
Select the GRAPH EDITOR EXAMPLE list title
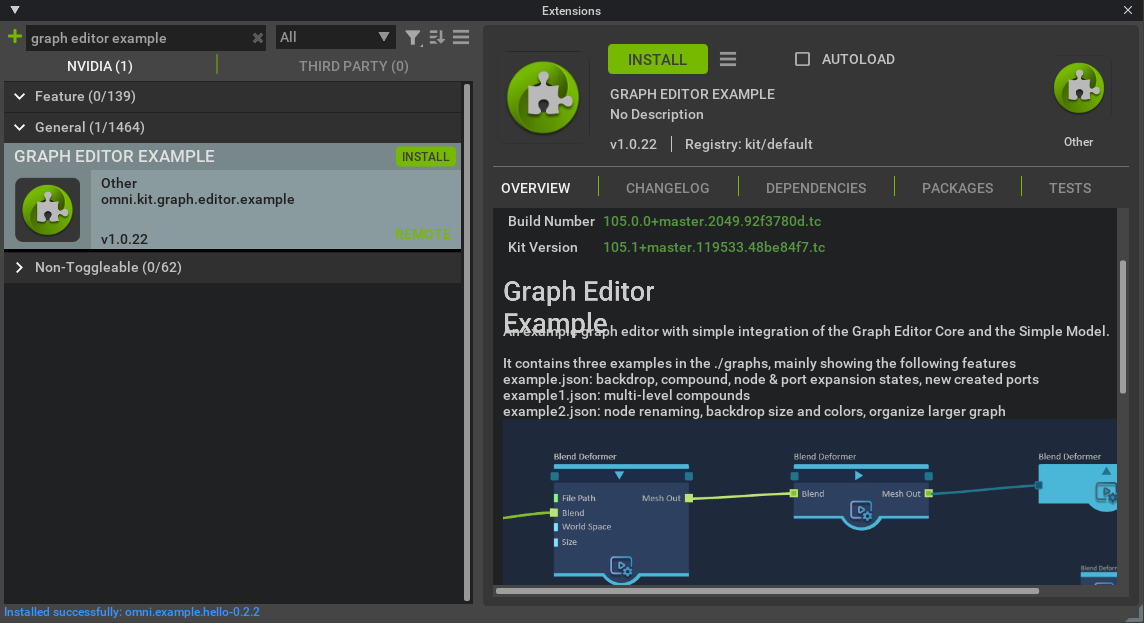pos(115,156)
